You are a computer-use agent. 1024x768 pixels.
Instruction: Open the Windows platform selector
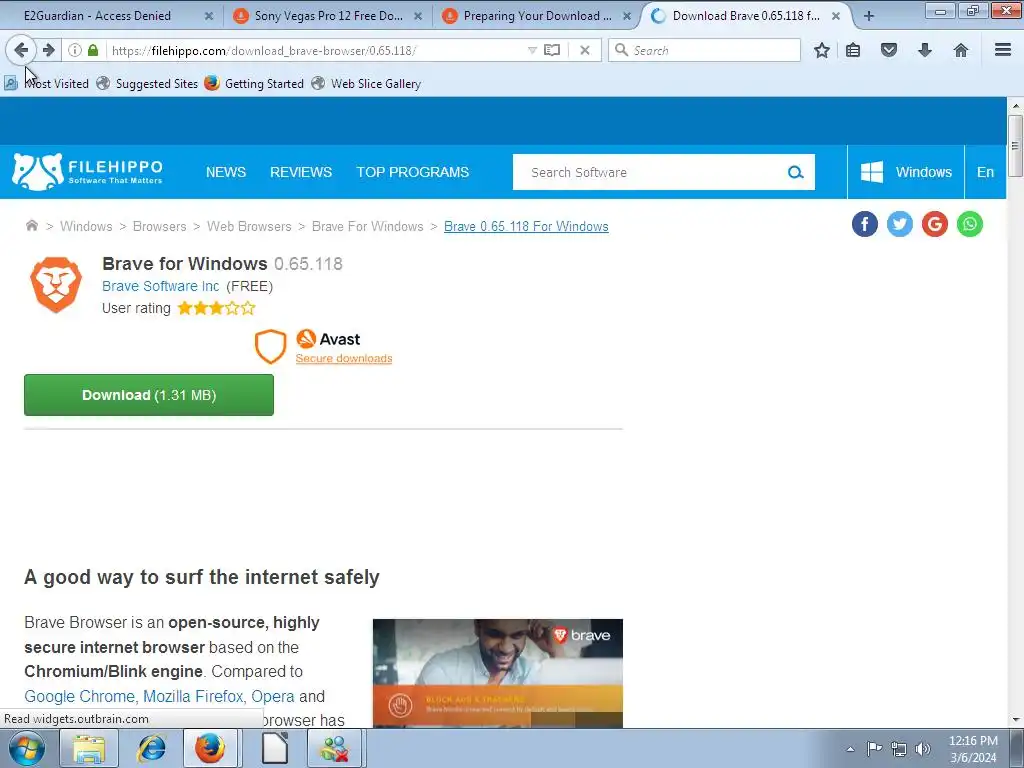906,172
